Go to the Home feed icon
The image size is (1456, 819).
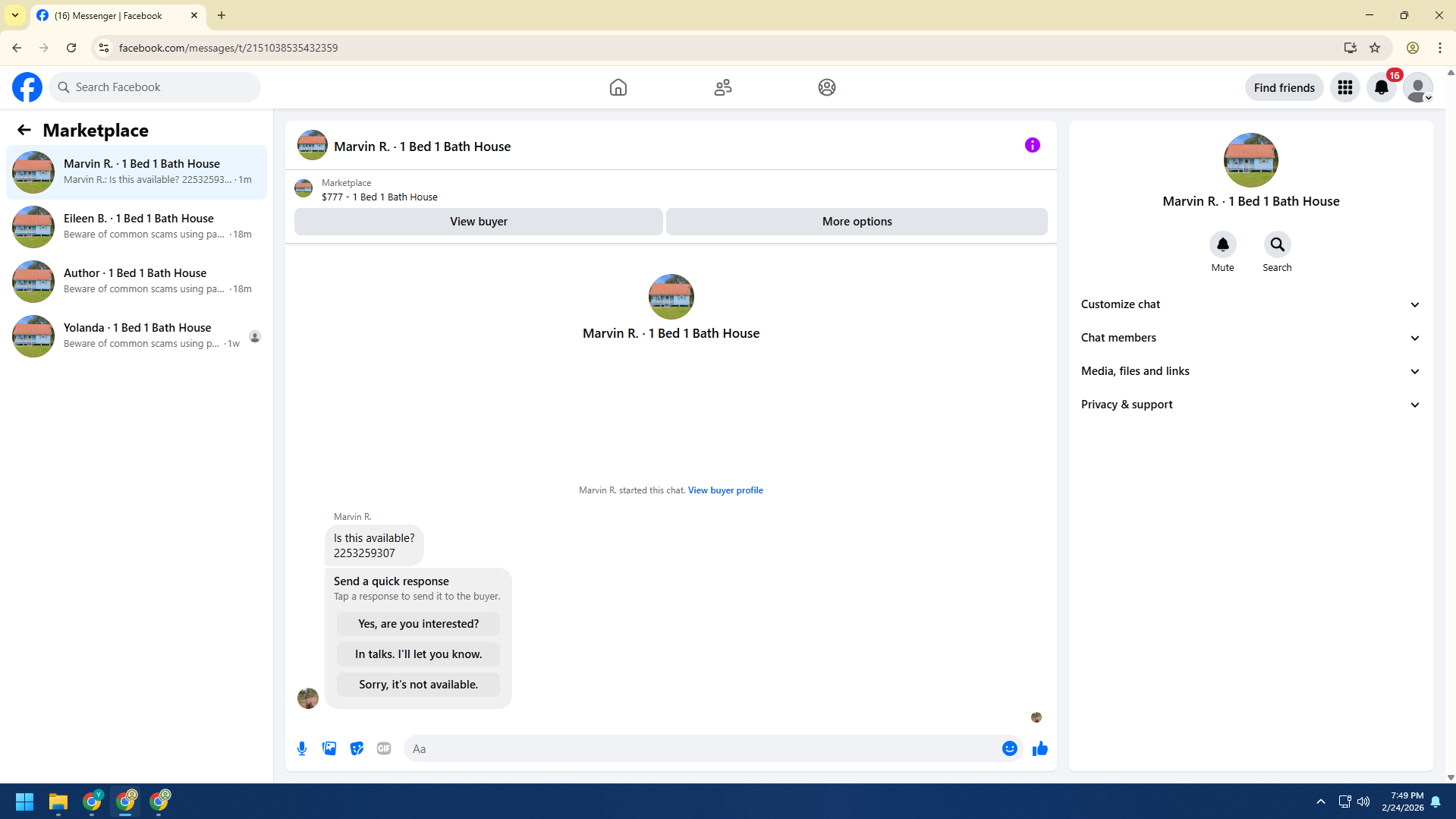coord(618,87)
